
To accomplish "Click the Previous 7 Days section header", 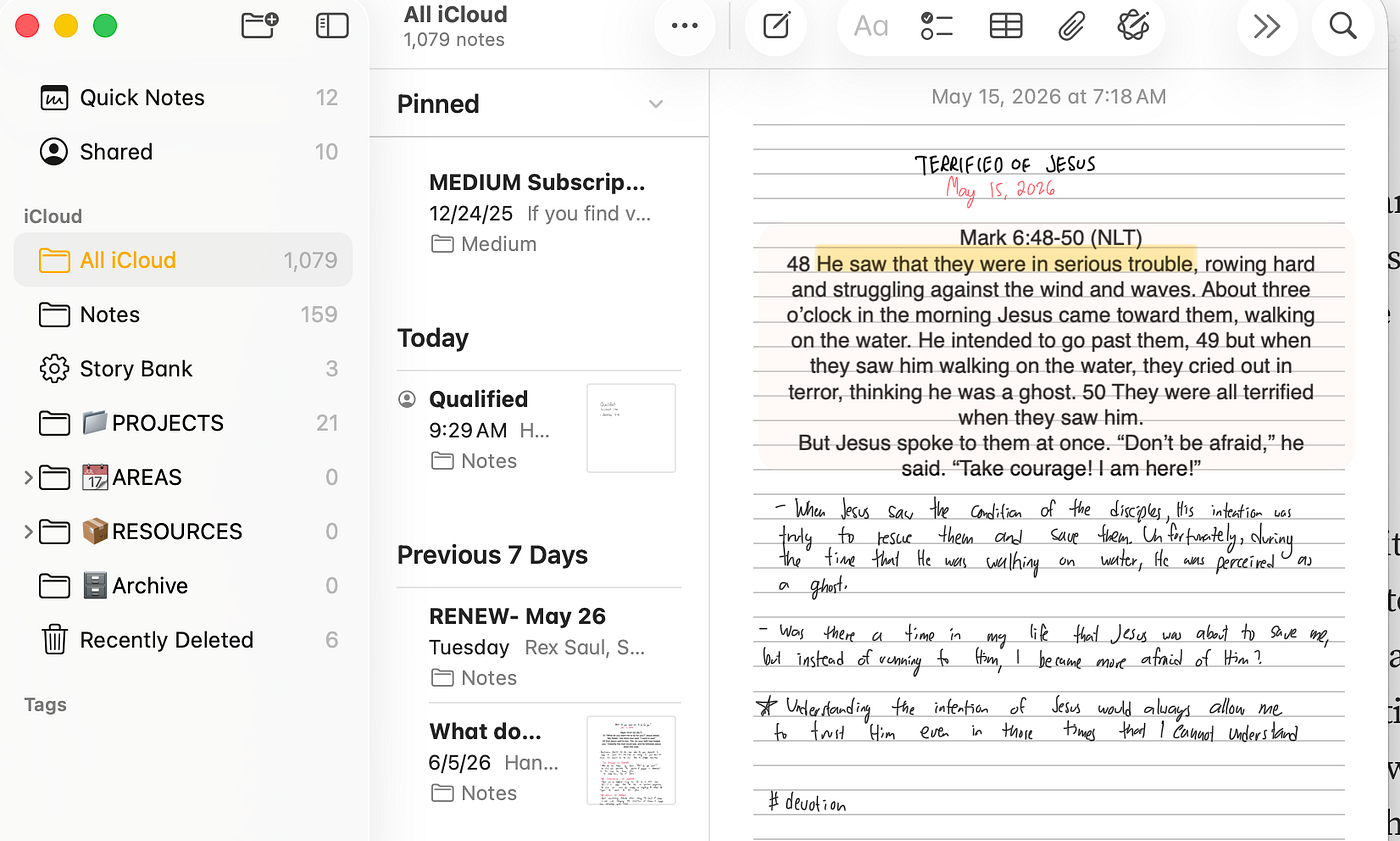I will pyautogui.click(x=492, y=555).
